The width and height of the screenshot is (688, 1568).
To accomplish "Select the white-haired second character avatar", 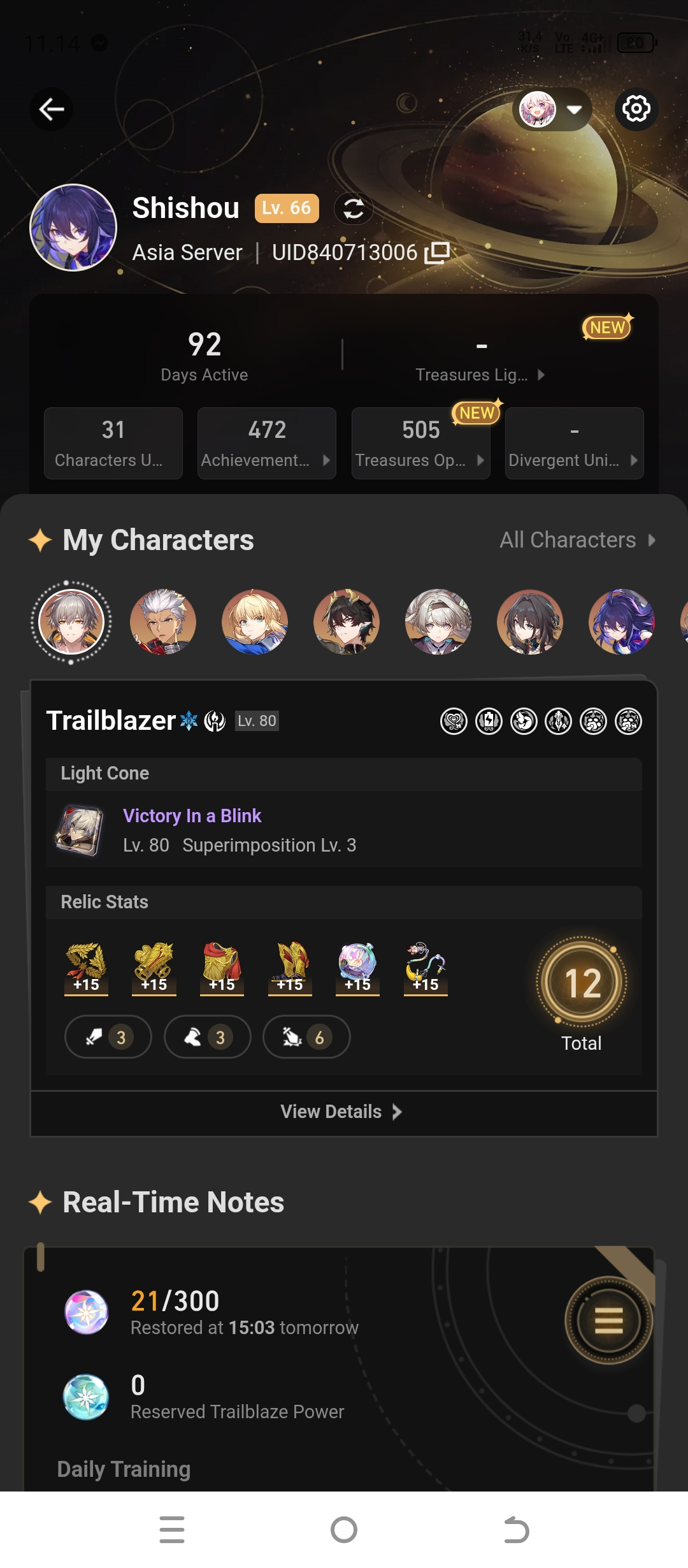I will coord(163,621).
